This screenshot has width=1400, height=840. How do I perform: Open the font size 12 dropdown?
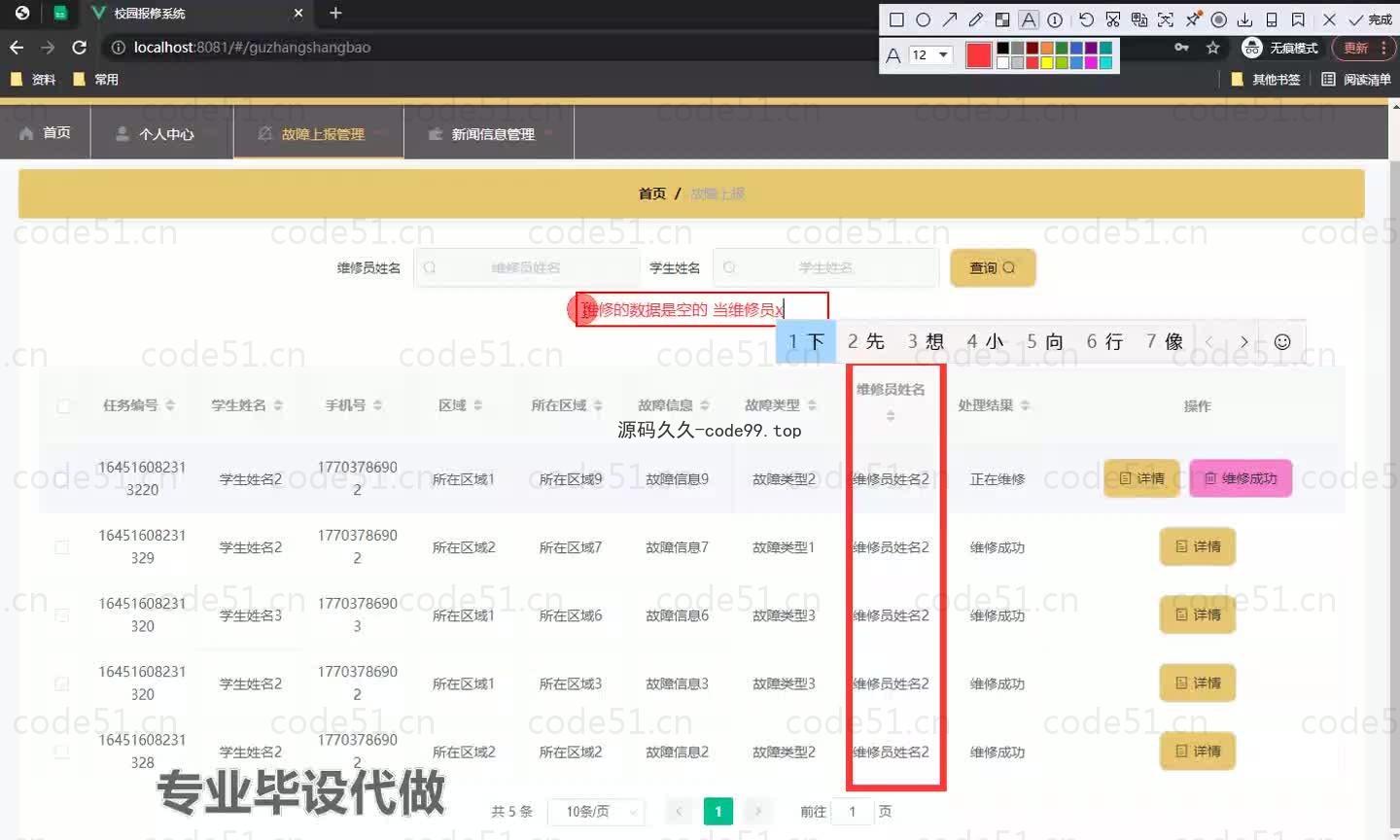[929, 54]
